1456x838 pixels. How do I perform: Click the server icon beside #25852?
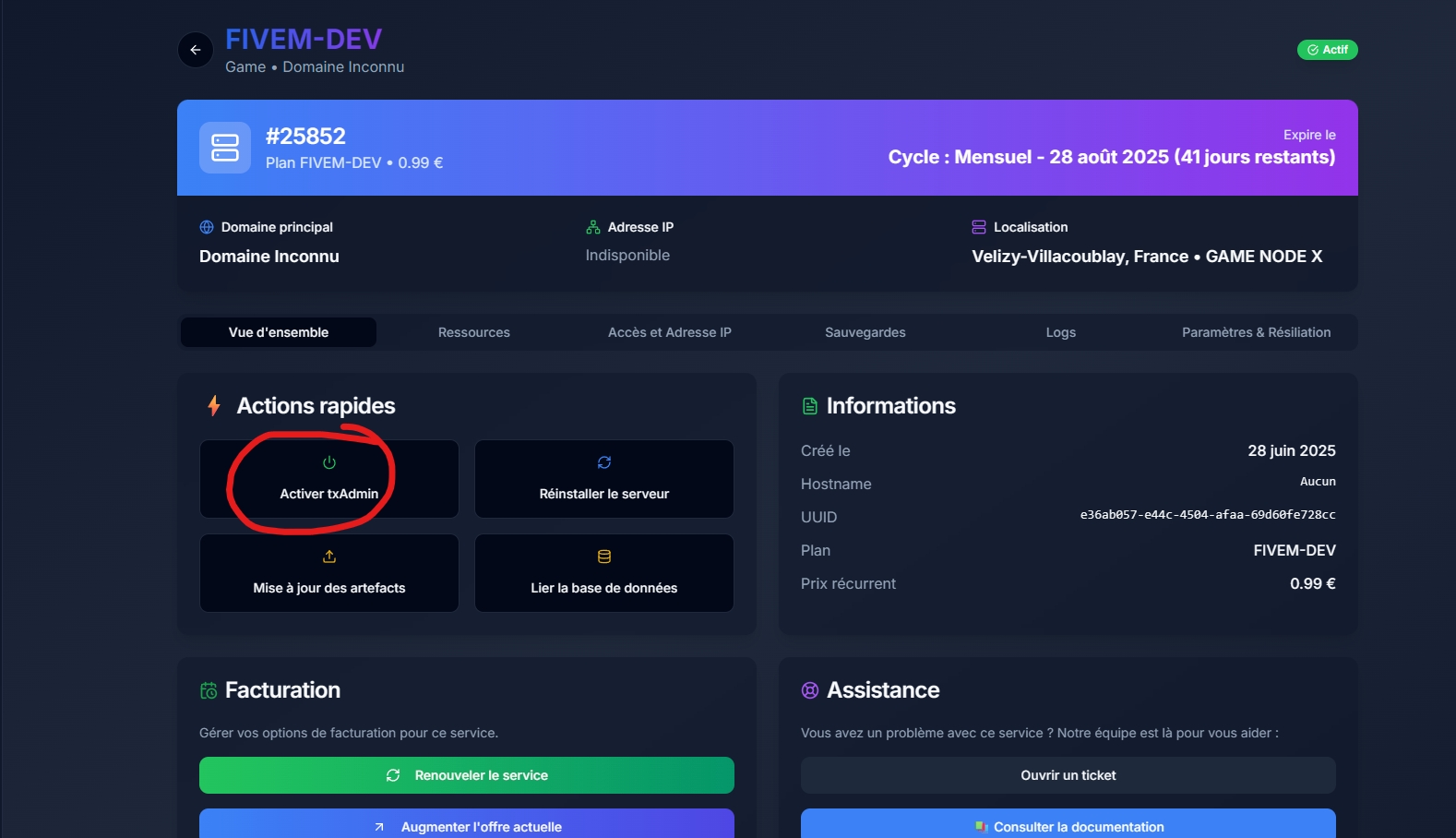(x=225, y=148)
